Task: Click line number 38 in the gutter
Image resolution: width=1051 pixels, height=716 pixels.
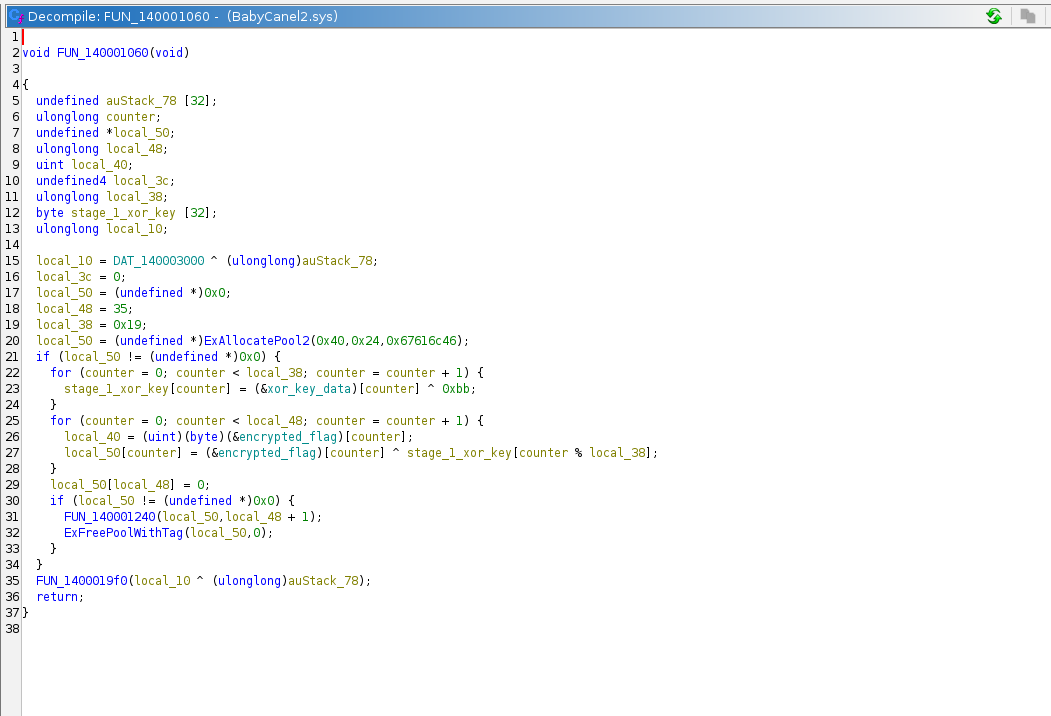Action: [x=13, y=629]
